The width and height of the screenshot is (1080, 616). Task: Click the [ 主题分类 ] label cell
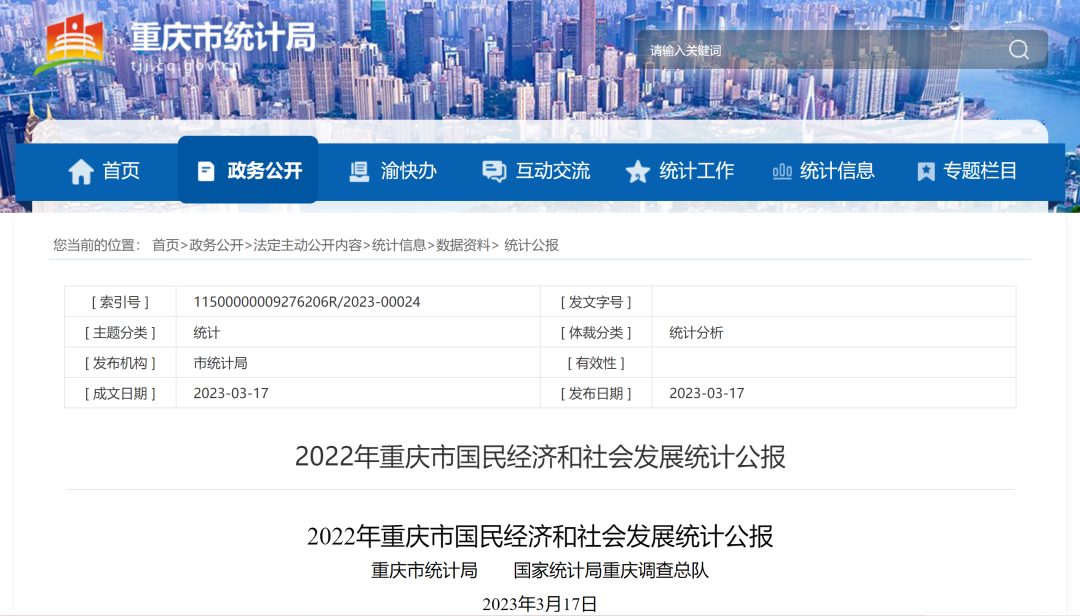121,333
